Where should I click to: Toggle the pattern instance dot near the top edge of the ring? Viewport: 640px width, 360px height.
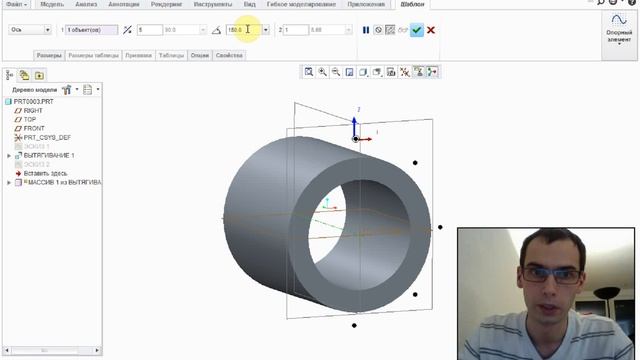415,163
